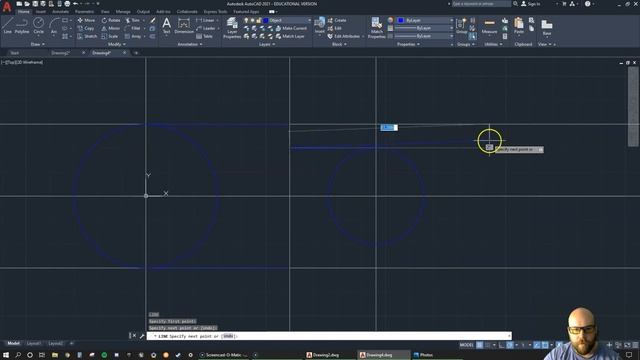Screen dimensions: 640x360
Task: Select the Dimension tool
Action: click(x=184, y=25)
